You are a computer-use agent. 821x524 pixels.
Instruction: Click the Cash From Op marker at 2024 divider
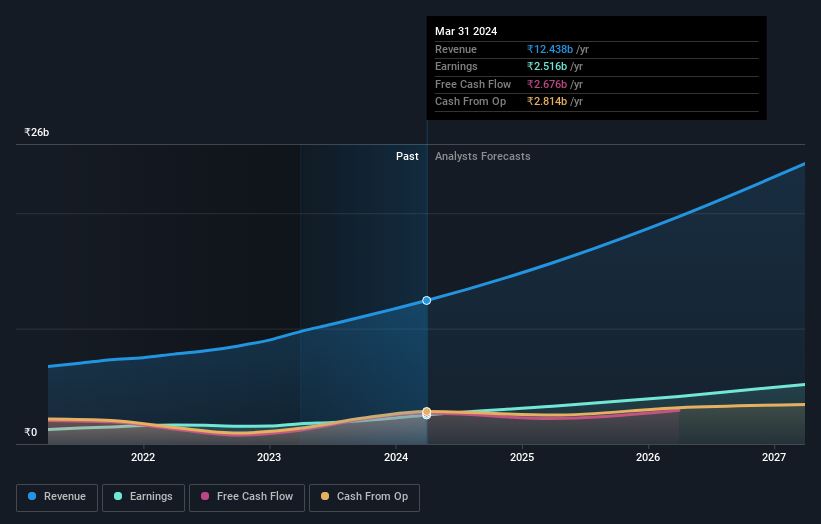427,411
